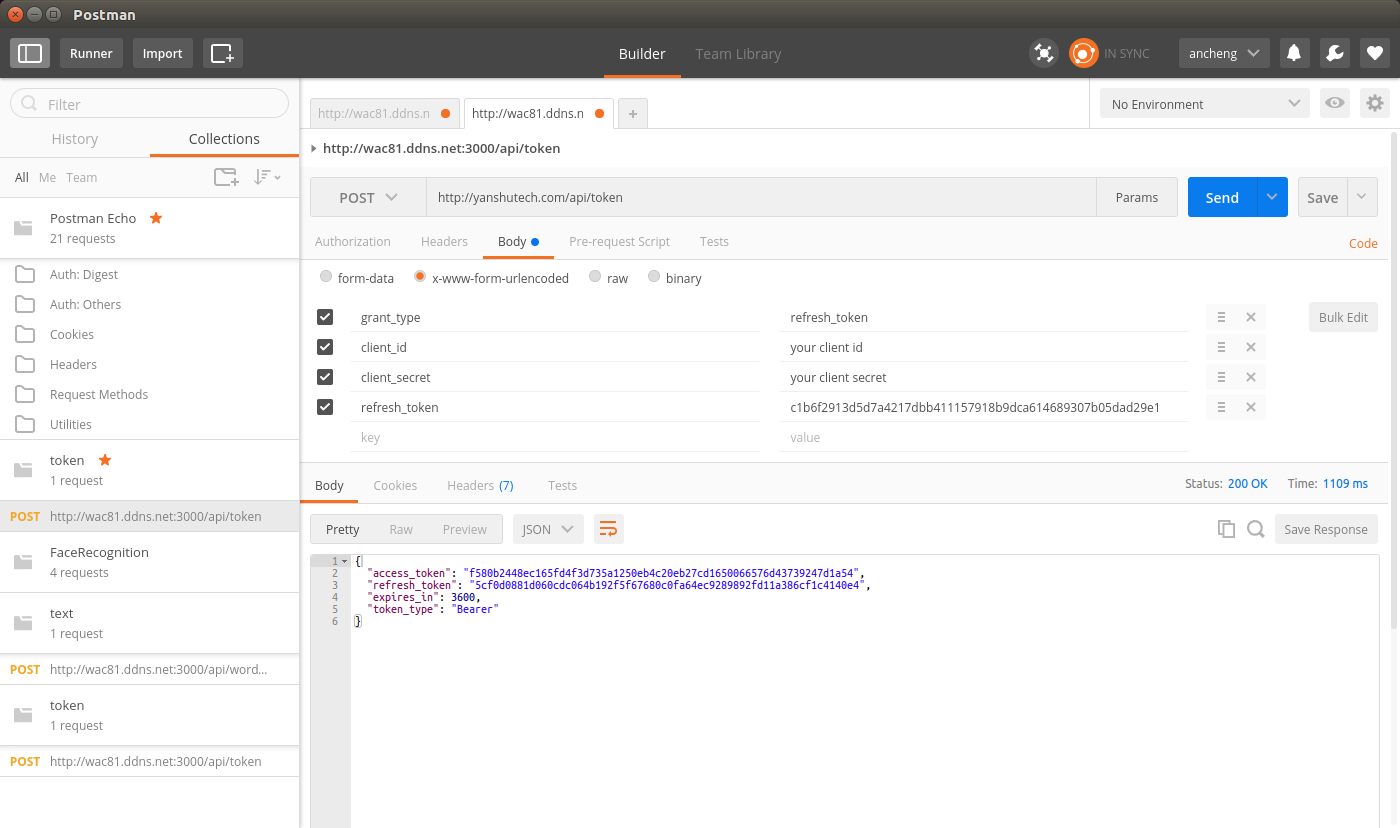Screen dimensions: 1400x828
Task: Open the response Cookies tab
Action: (x=395, y=485)
